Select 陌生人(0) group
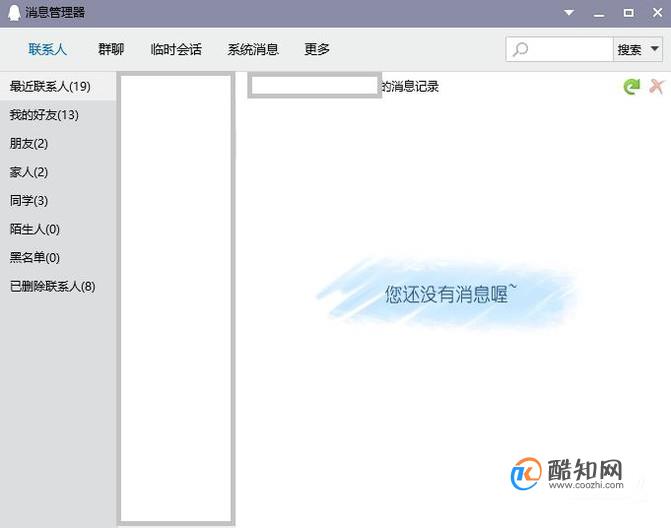The height and width of the screenshot is (528, 671). coord(58,229)
